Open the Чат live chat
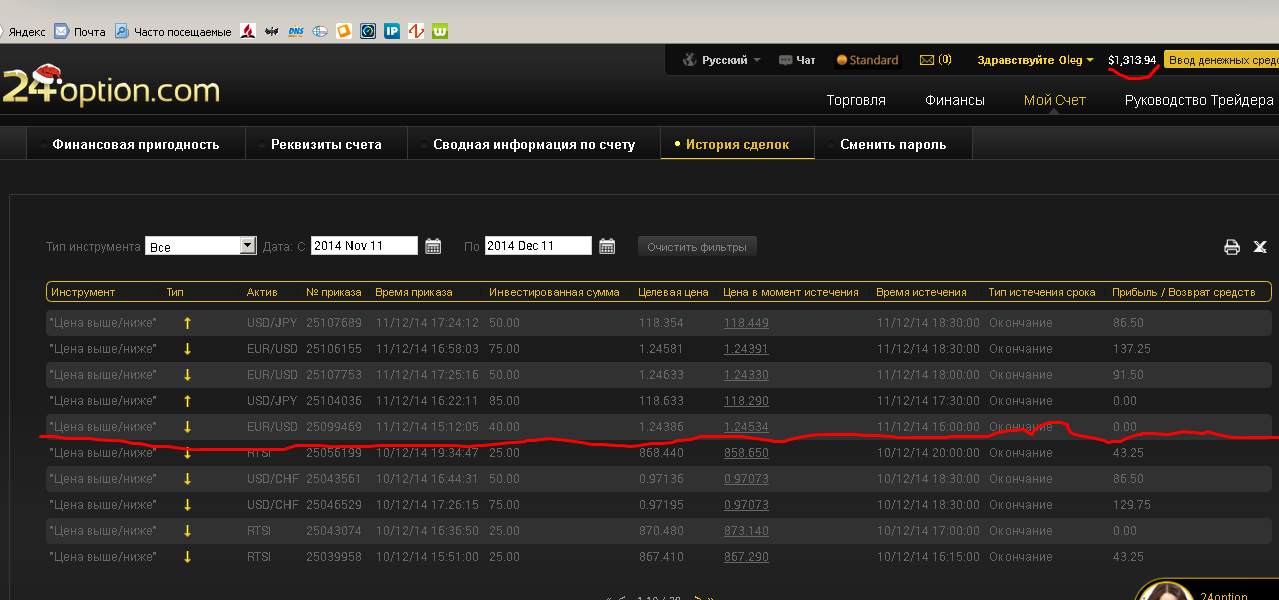The width and height of the screenshot is (1279, 600). pos(797,60)
